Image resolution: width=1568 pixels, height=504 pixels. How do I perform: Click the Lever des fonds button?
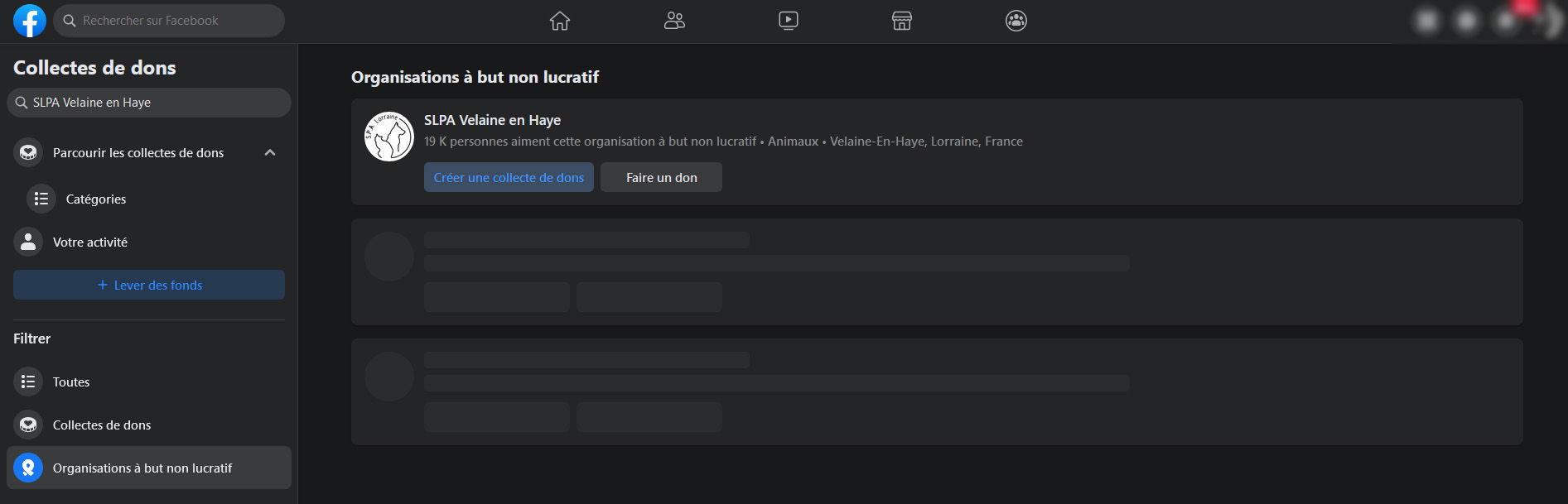(149, 285)
